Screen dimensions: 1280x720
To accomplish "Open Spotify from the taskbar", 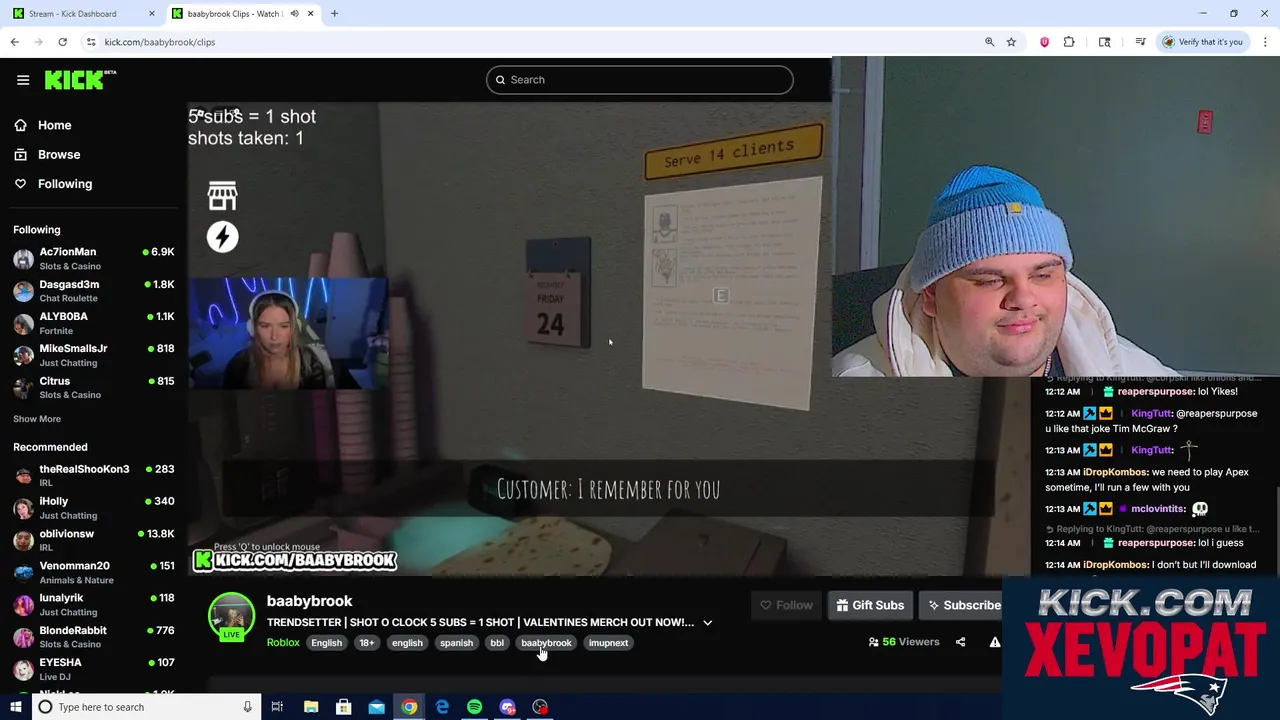I will click(474, 707).
